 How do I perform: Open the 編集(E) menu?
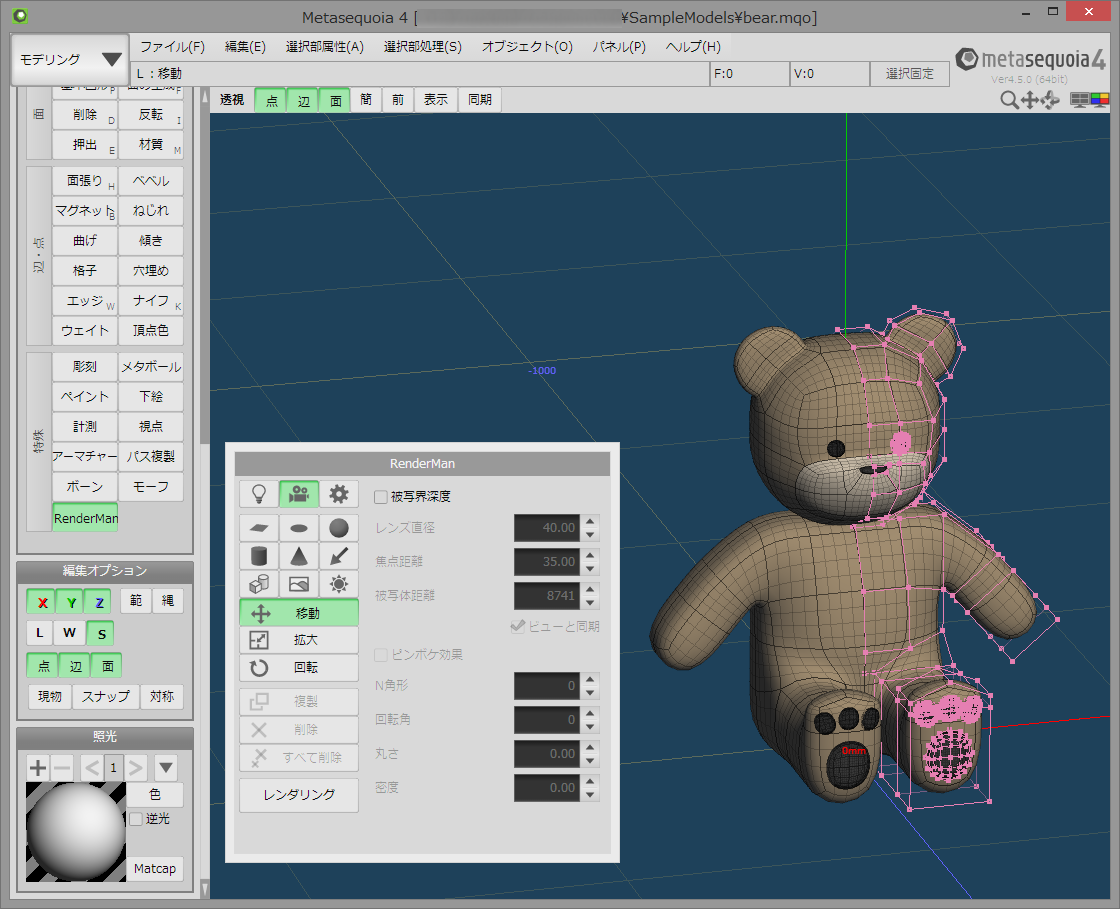click(245, 46)
